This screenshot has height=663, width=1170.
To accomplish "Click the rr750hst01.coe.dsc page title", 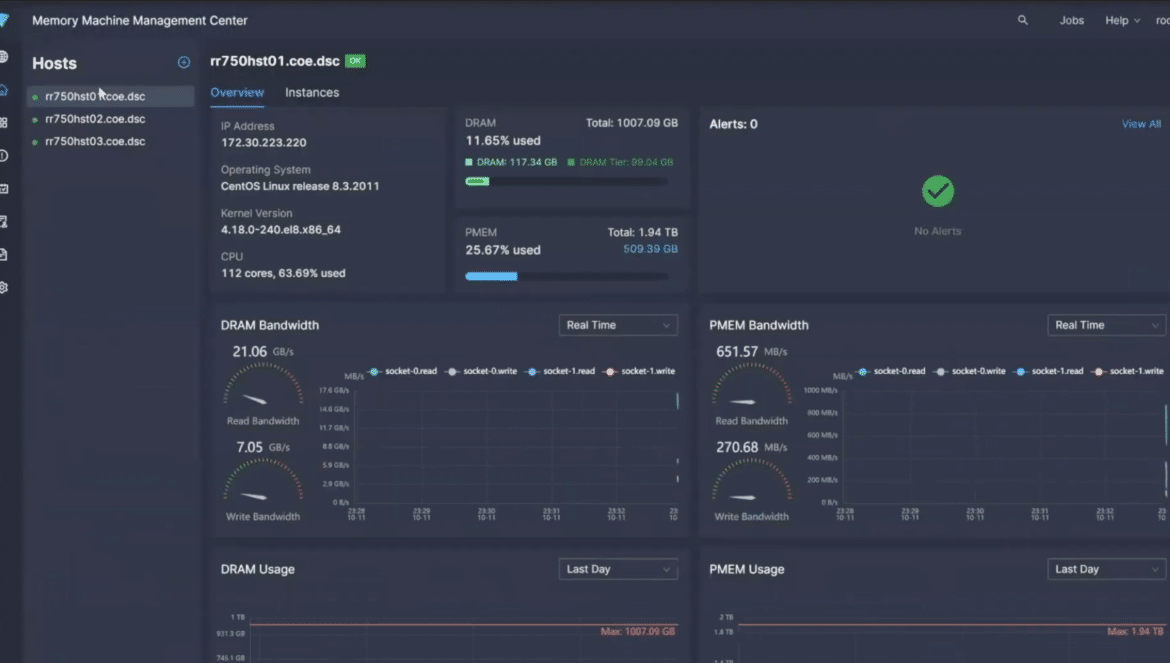I will [x=275, y=61].
